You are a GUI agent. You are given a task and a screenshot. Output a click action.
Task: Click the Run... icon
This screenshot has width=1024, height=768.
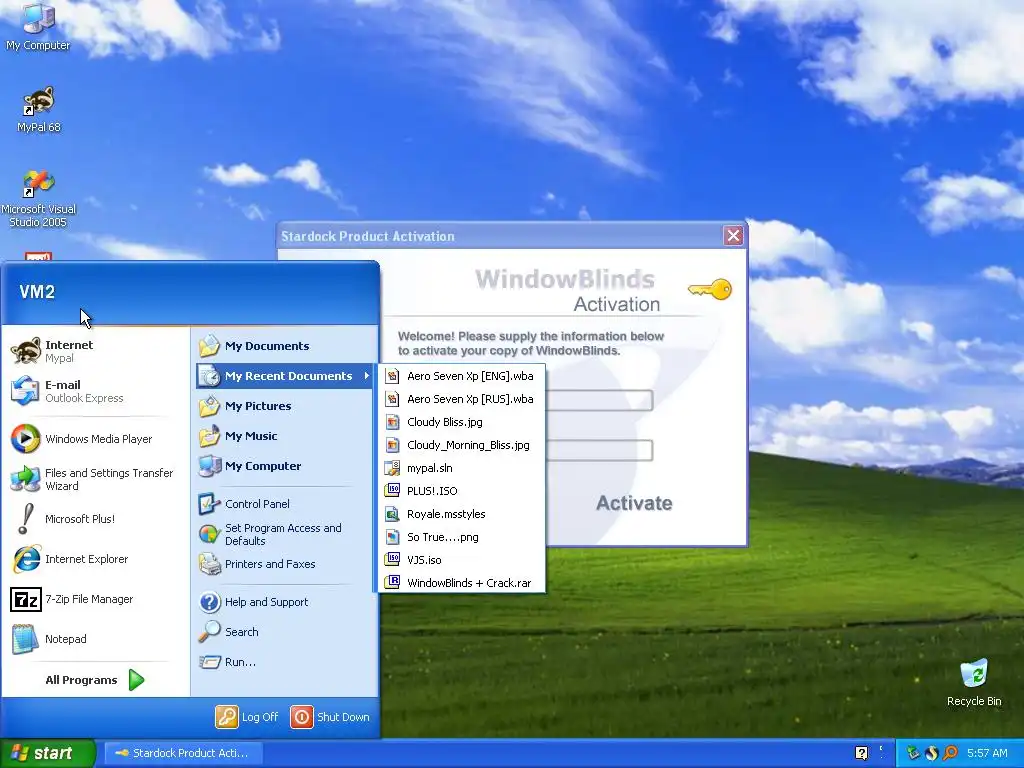click(210, 662)
